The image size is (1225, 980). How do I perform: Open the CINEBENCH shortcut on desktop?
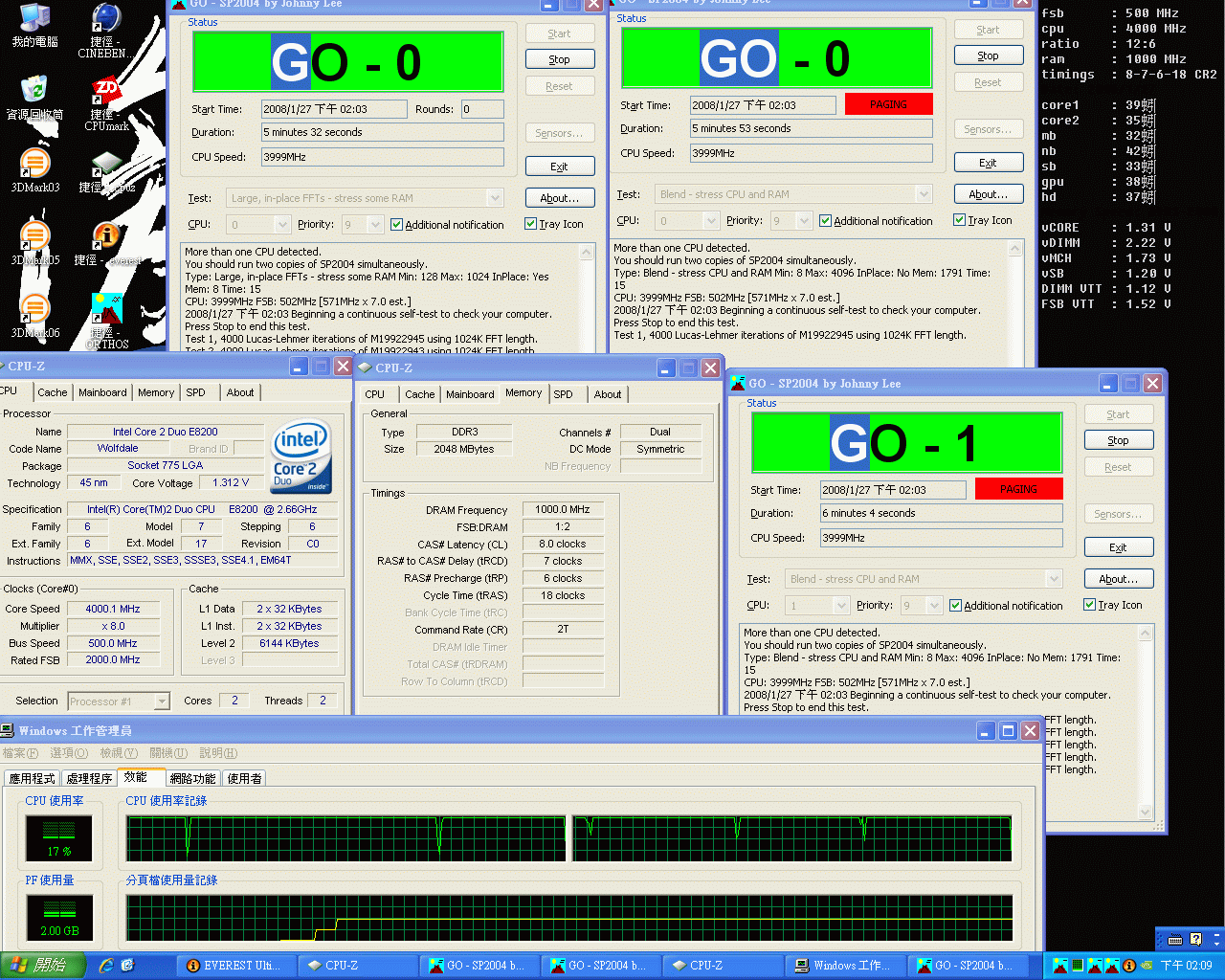105,30
